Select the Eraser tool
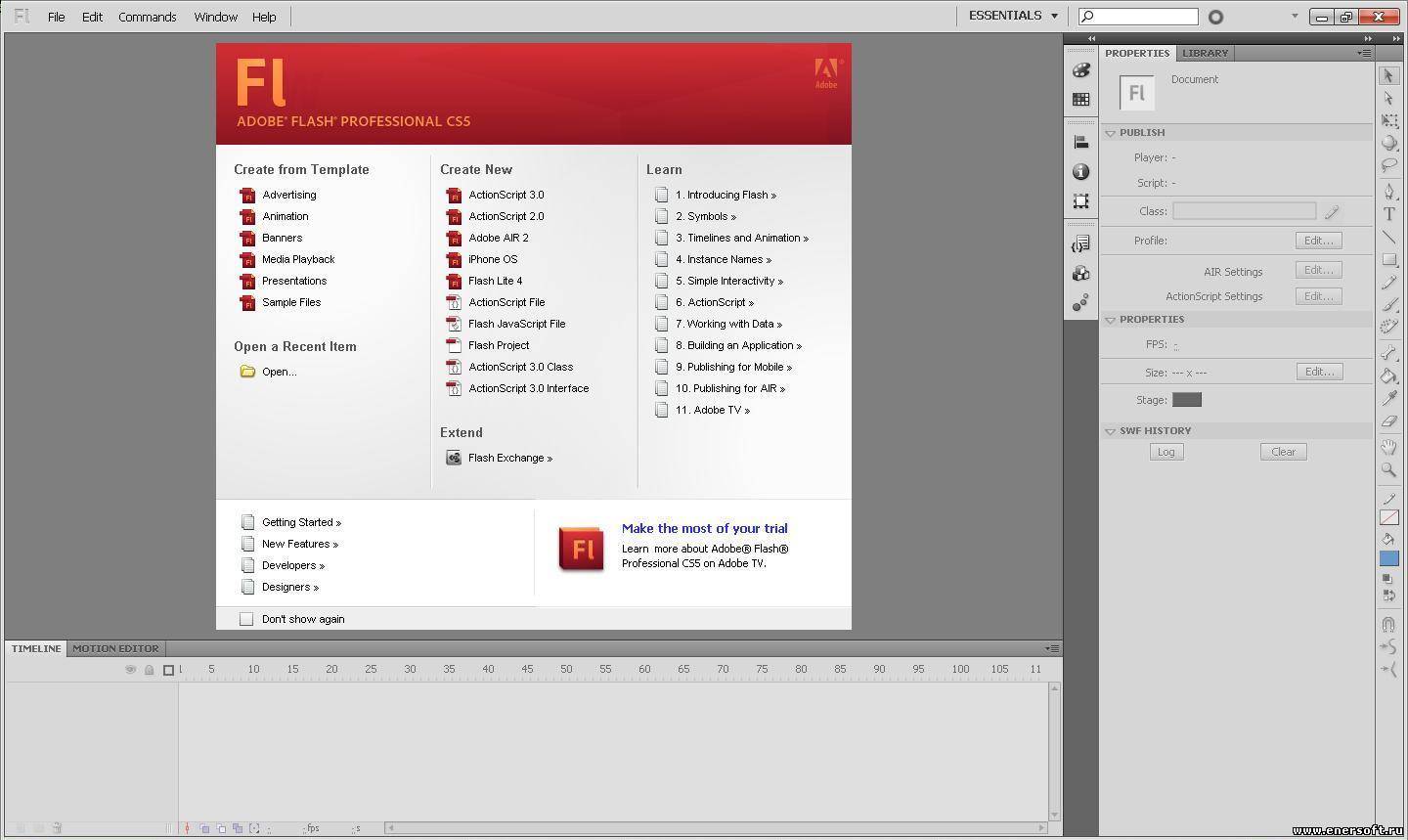 [x=1388, y=420]
